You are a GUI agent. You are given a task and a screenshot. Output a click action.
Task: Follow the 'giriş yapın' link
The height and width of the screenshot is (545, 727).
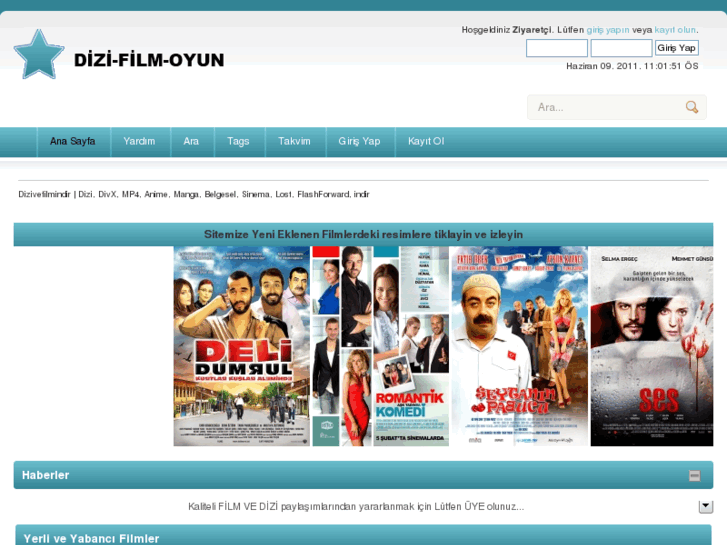(608, 30)
